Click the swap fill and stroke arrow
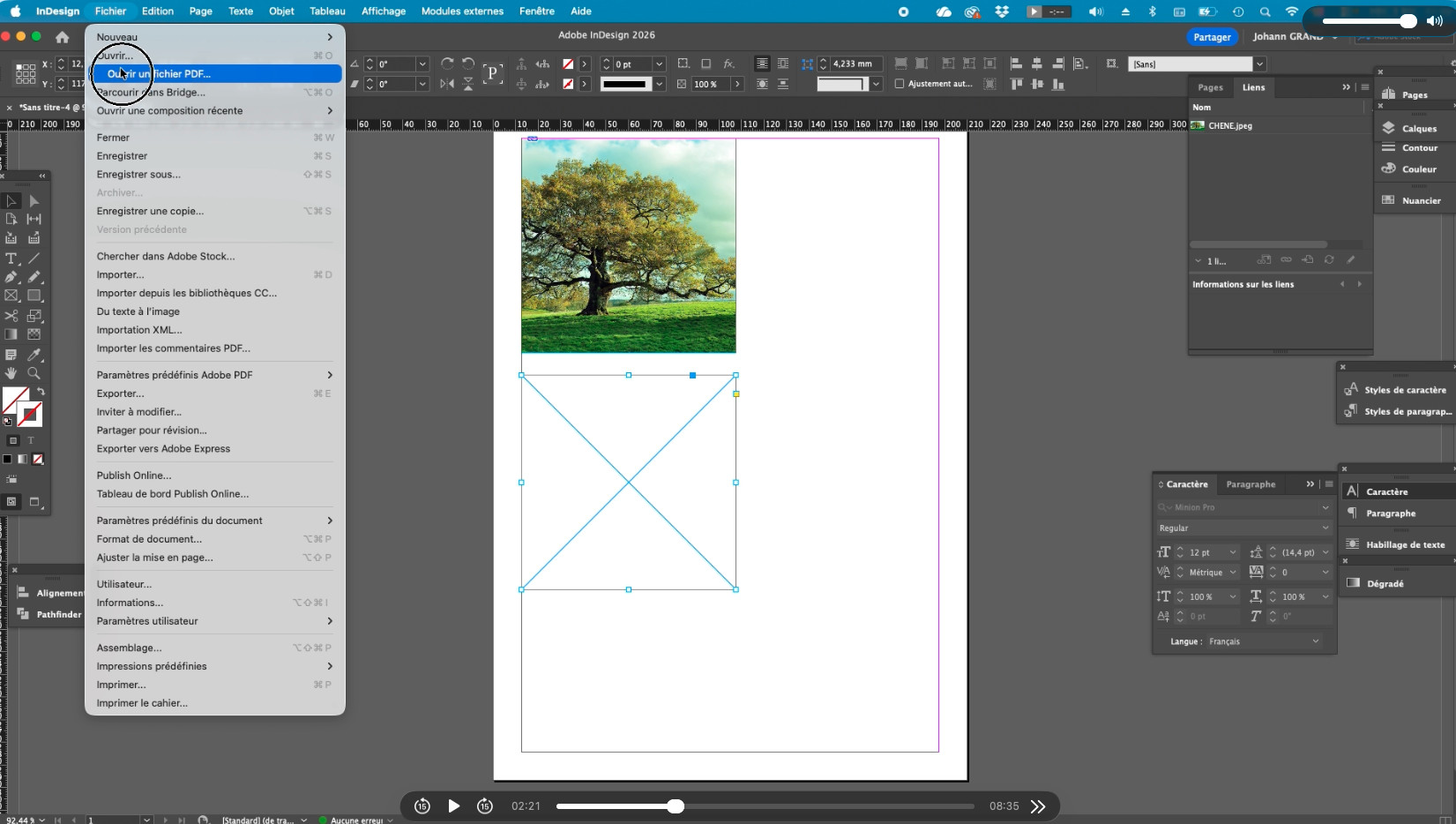Screen dimensions: 1456x824 [41, 391]
